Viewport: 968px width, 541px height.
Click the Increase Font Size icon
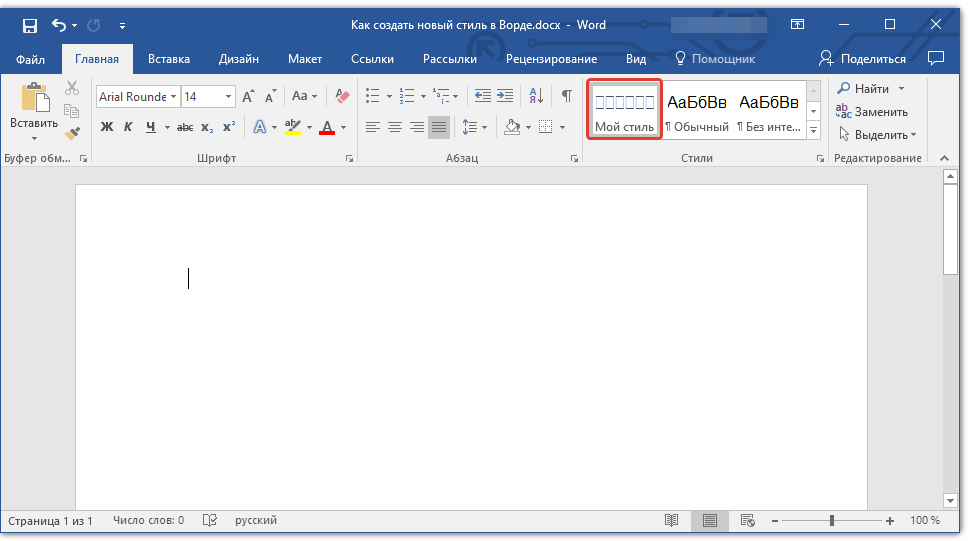(249, 96)
